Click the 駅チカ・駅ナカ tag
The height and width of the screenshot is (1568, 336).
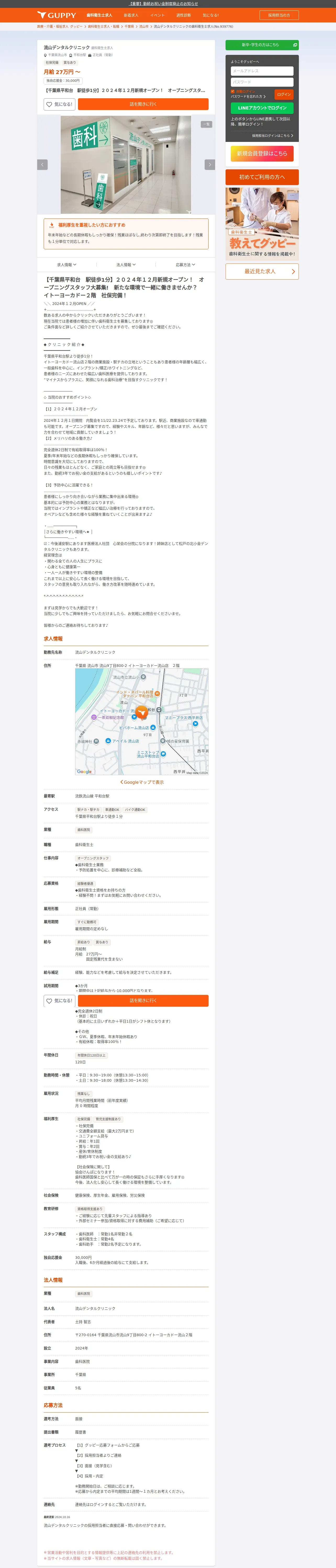[88, 810]
